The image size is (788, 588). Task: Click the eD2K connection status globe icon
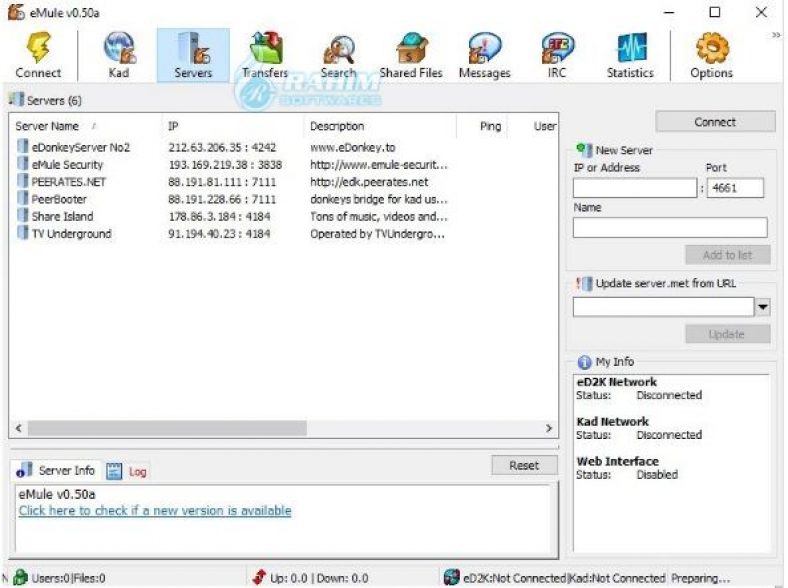tap(451, 577)
